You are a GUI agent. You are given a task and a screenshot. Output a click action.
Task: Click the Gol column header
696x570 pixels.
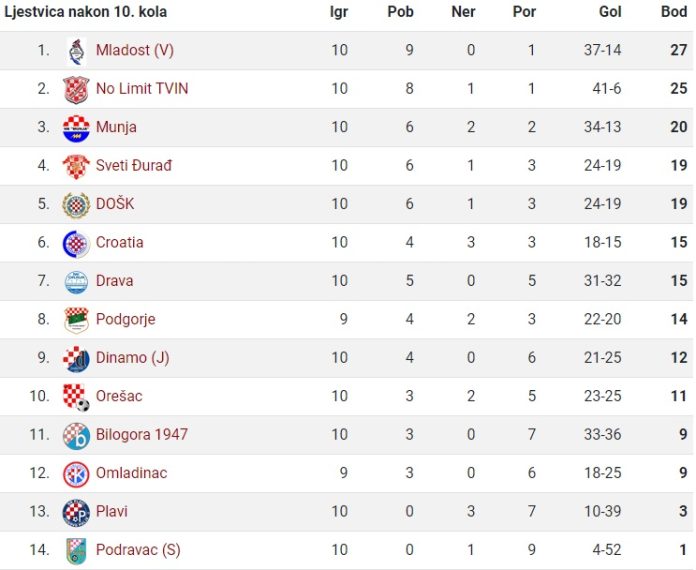(610, 12)
